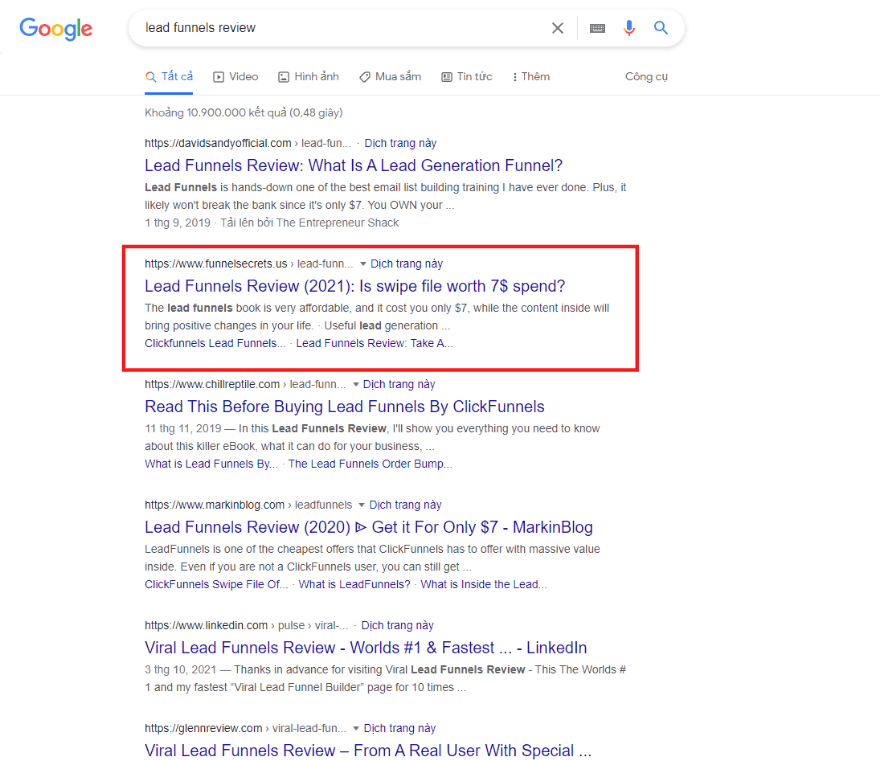Click the https://davidsandyofficial.com URL text
Viewport: 880px width, 760px height.
pyautogui.click(x=218, y=143)
